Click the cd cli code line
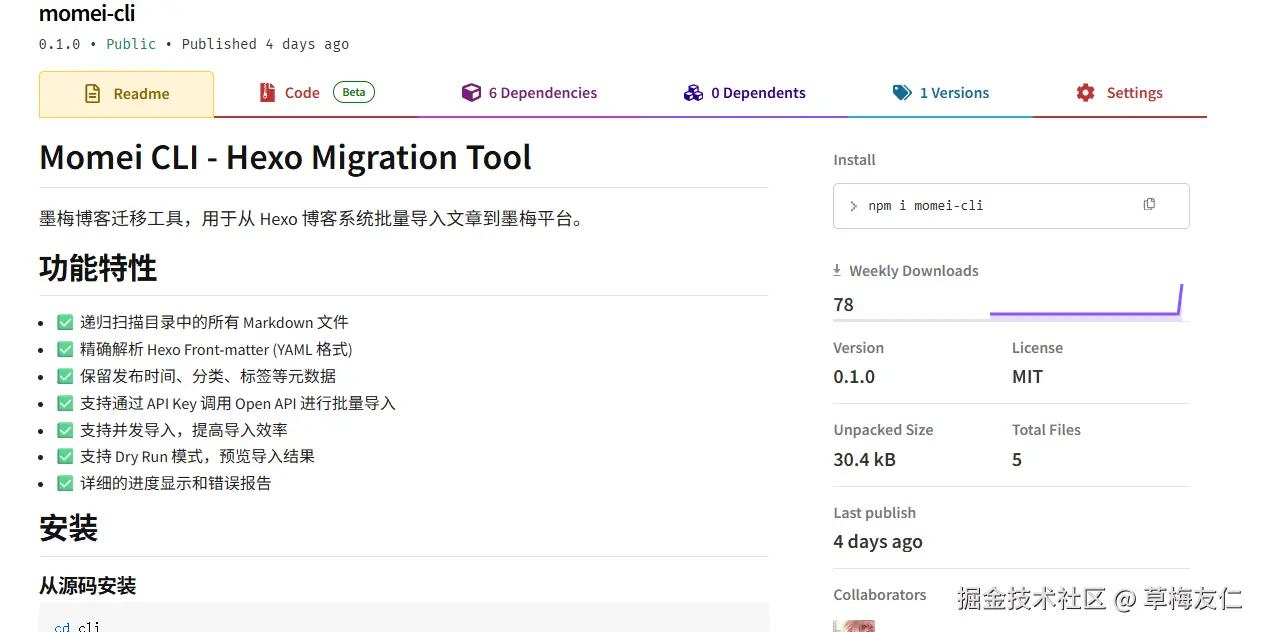This screenshot has height=632, width=1262. 77,626
